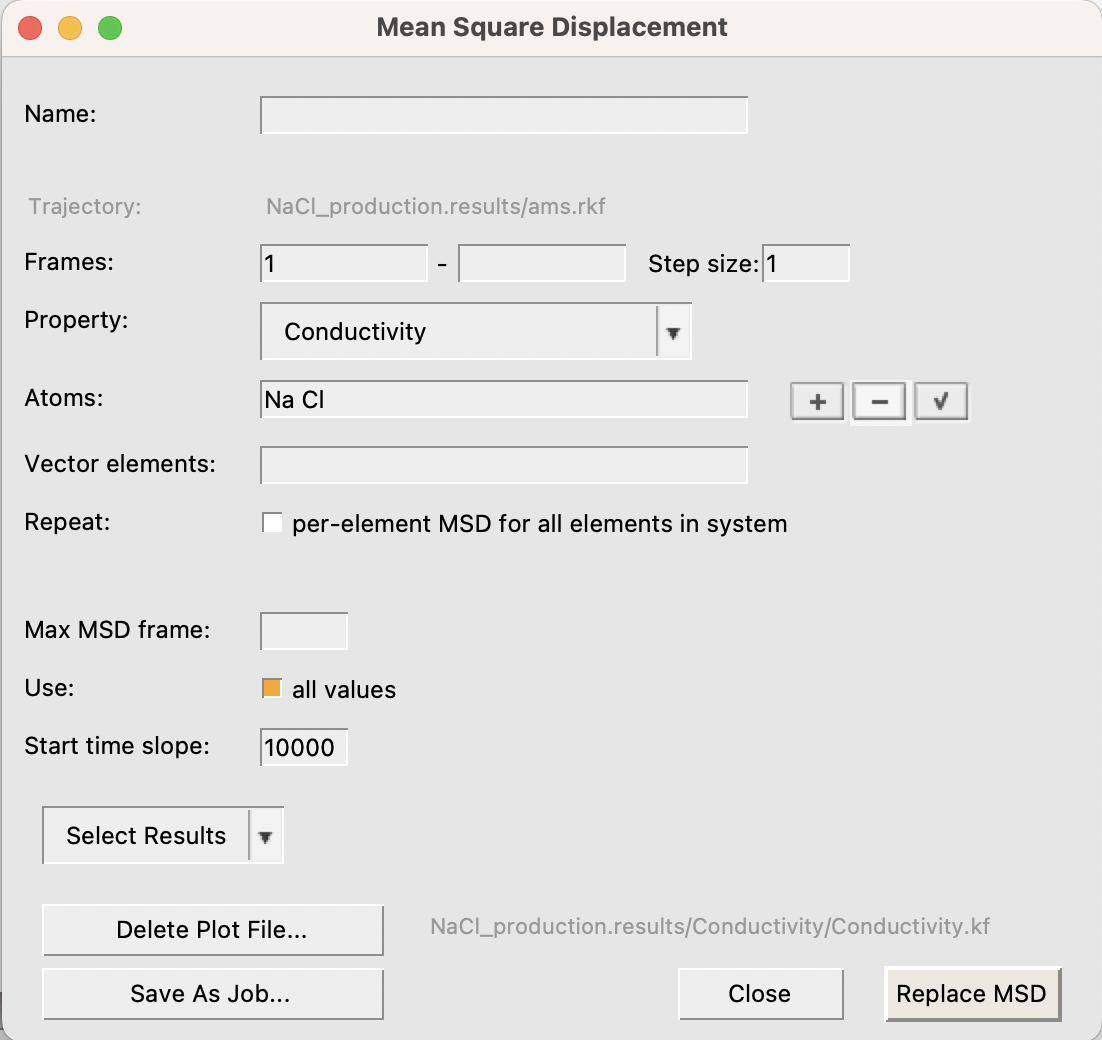This screenshot has height=1040, width=1102.
Task: Expand the Select Results dropdown
Action: pyautogui.click(x=163, y=836)
